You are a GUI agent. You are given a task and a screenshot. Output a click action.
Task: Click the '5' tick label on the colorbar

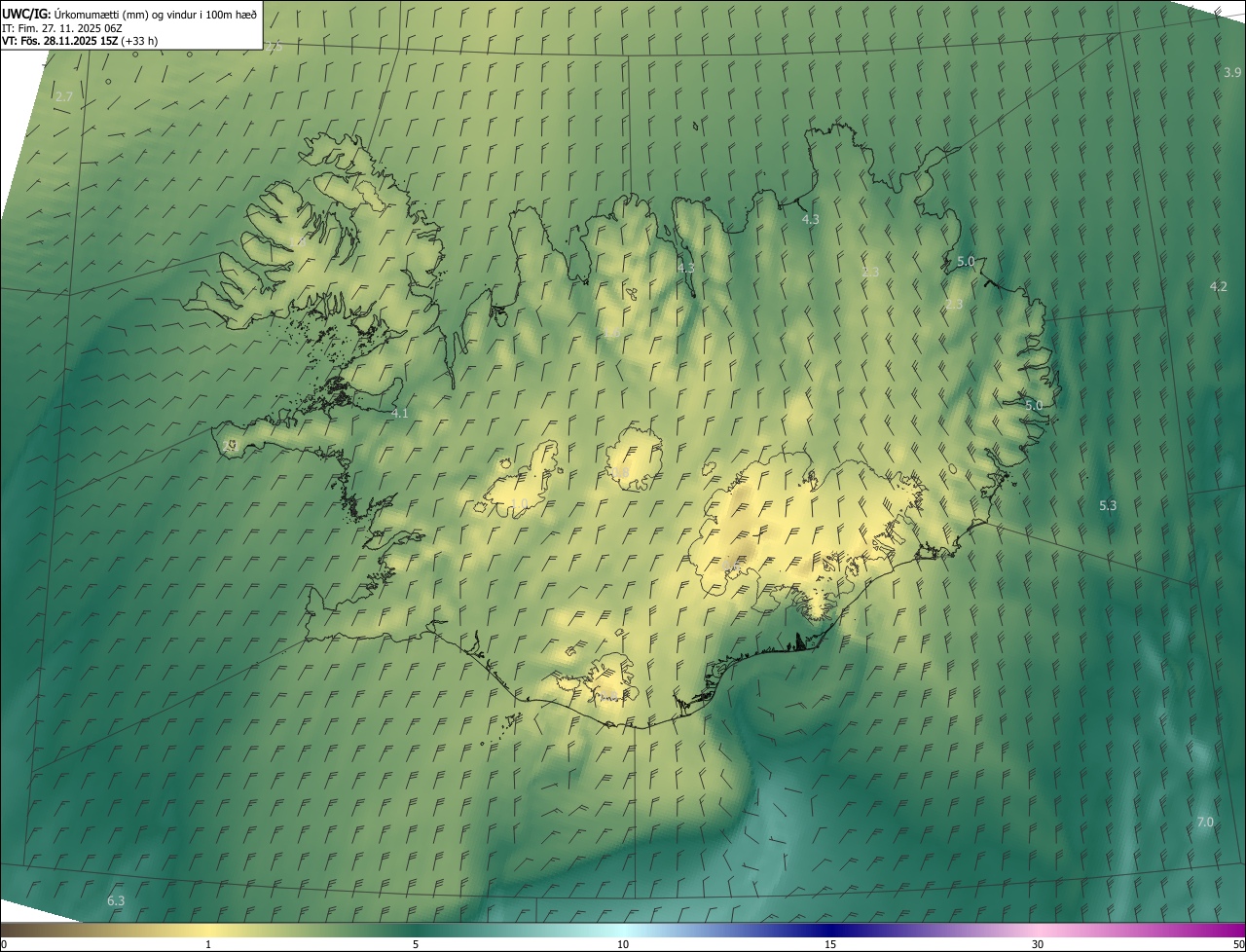[x=416, y=944]
